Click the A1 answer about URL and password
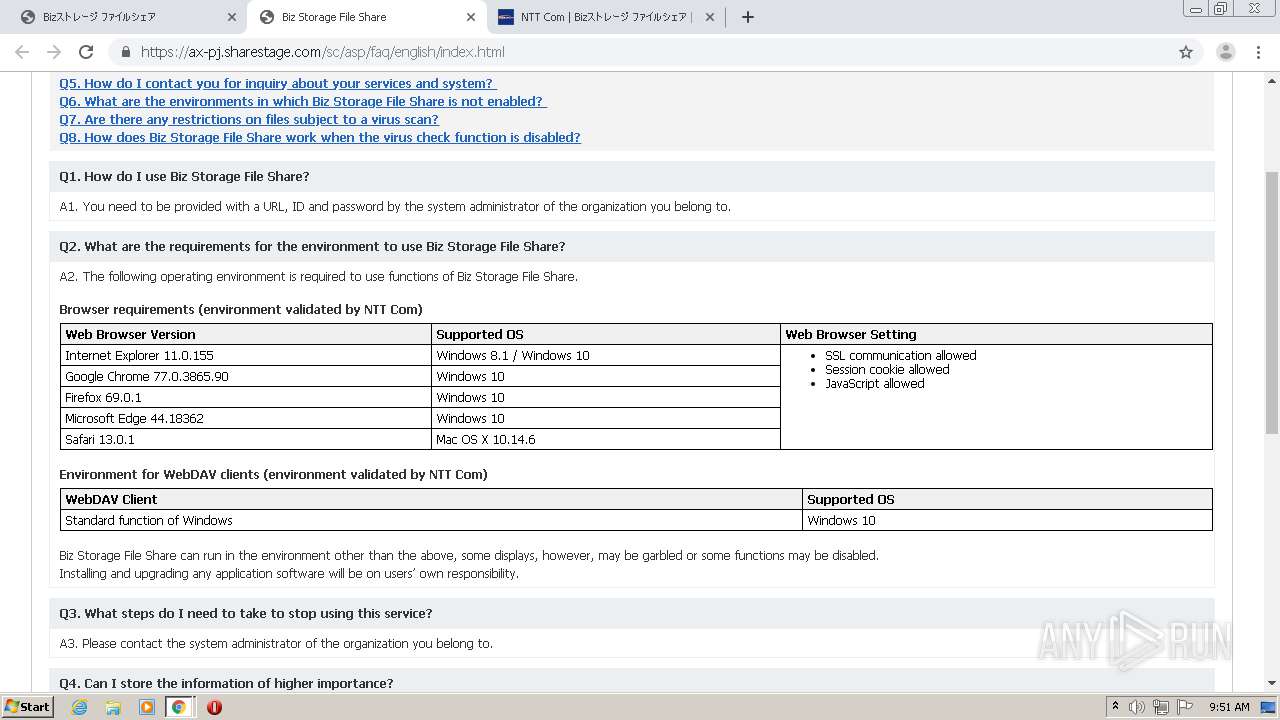The width and height of the screenshot is (1280, 720). 395,206
